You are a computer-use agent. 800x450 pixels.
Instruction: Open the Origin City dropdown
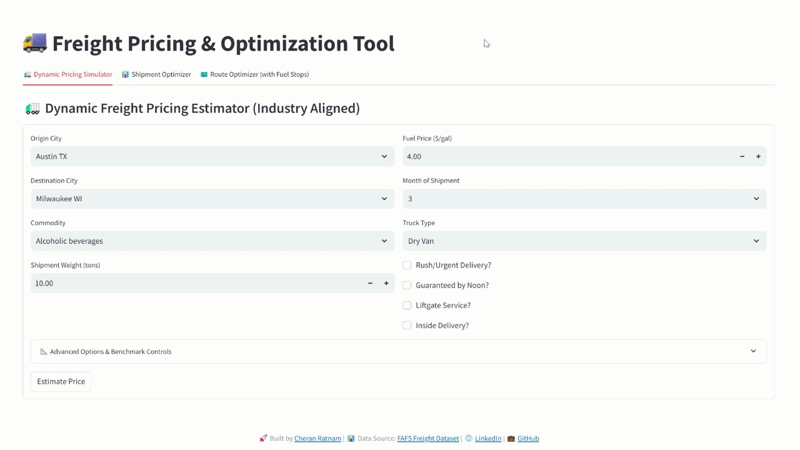(211, 157)
